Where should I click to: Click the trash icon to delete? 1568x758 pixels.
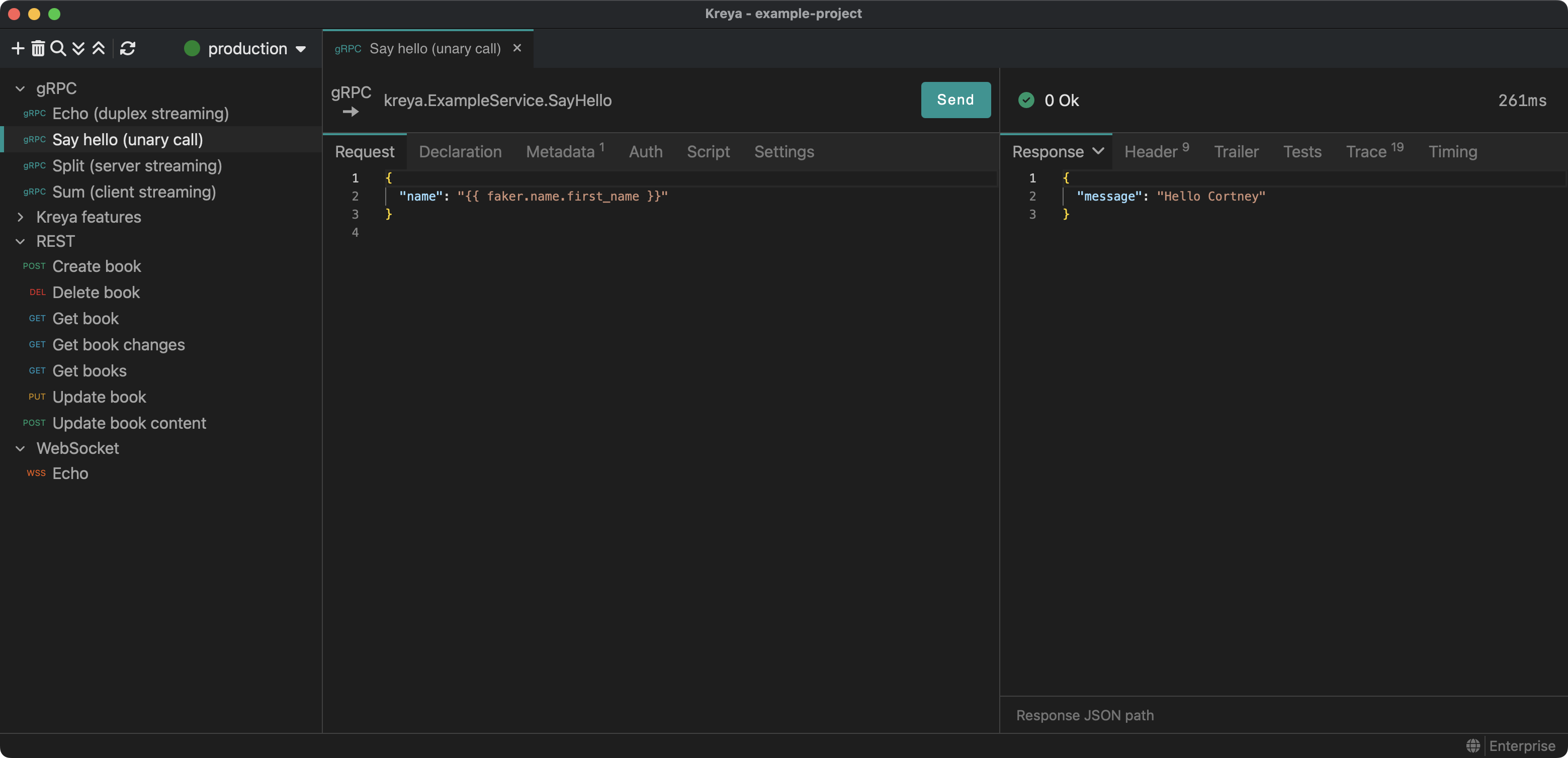pyautogui.click(x=38, y=48)
